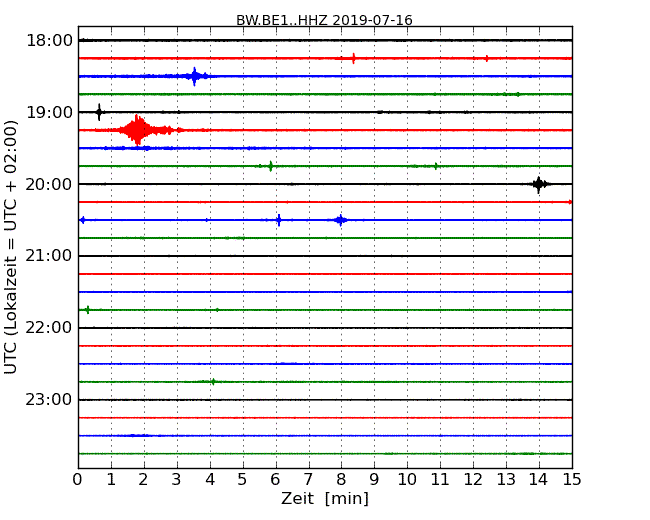Click x-axis tick label 13
This screenshot has width=650, height=520.
point(506,480)
